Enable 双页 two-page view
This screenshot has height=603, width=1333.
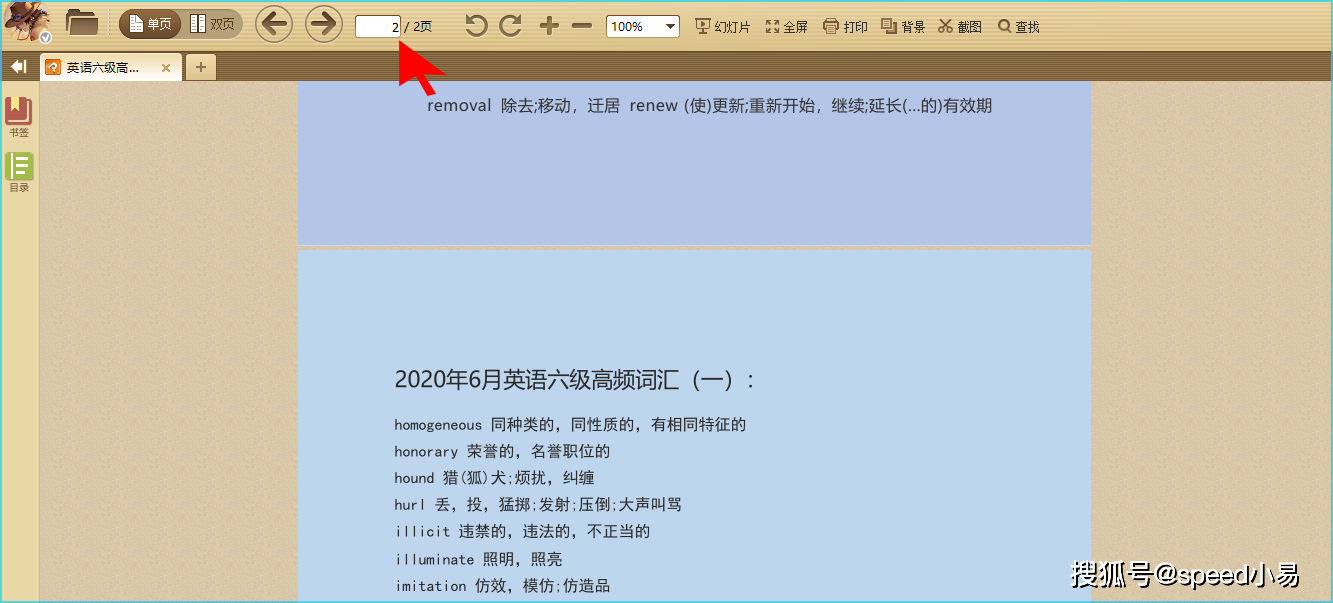click(212, 22)
